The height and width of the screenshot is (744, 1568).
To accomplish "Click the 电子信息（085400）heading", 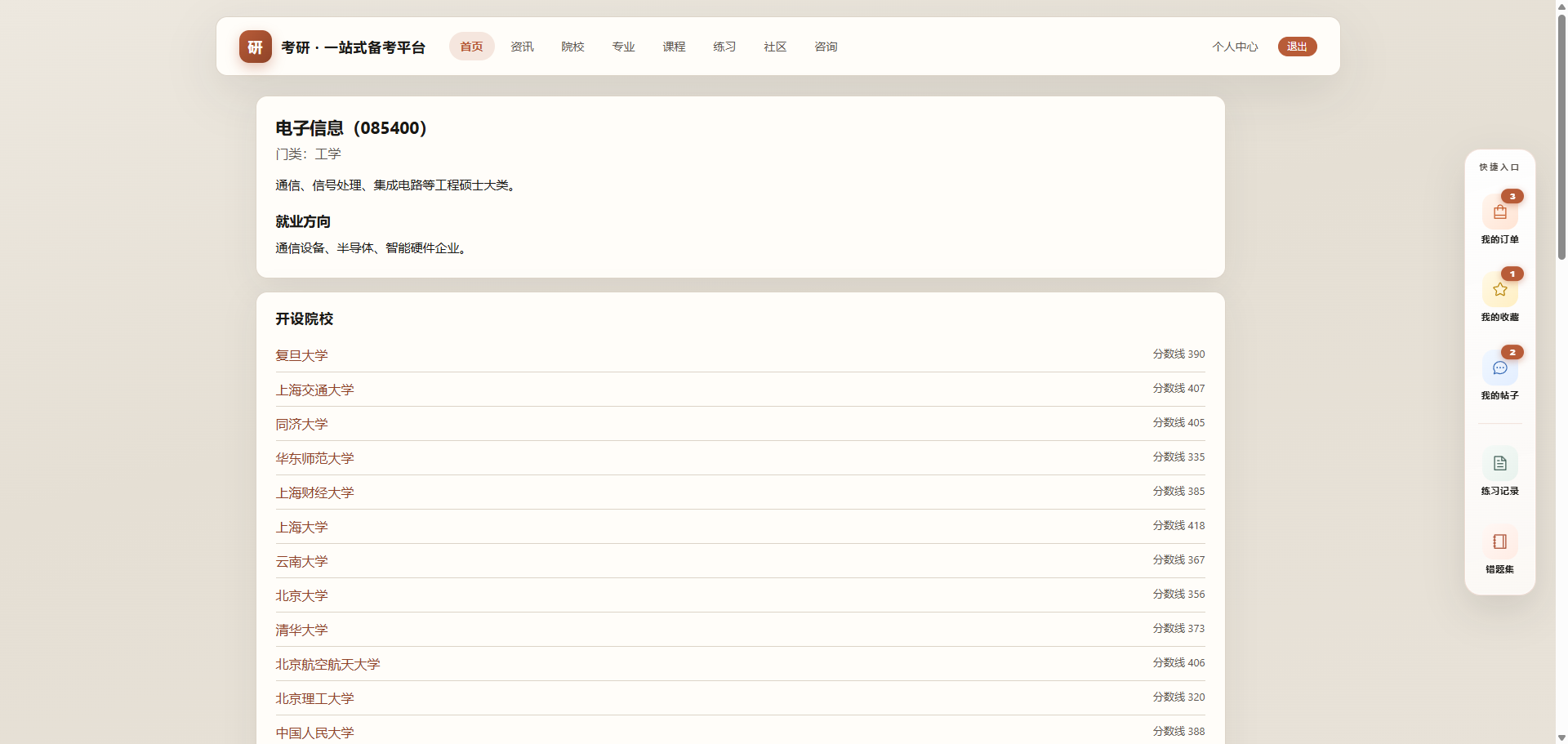I will pyautogui.click(x=351, y=128).
